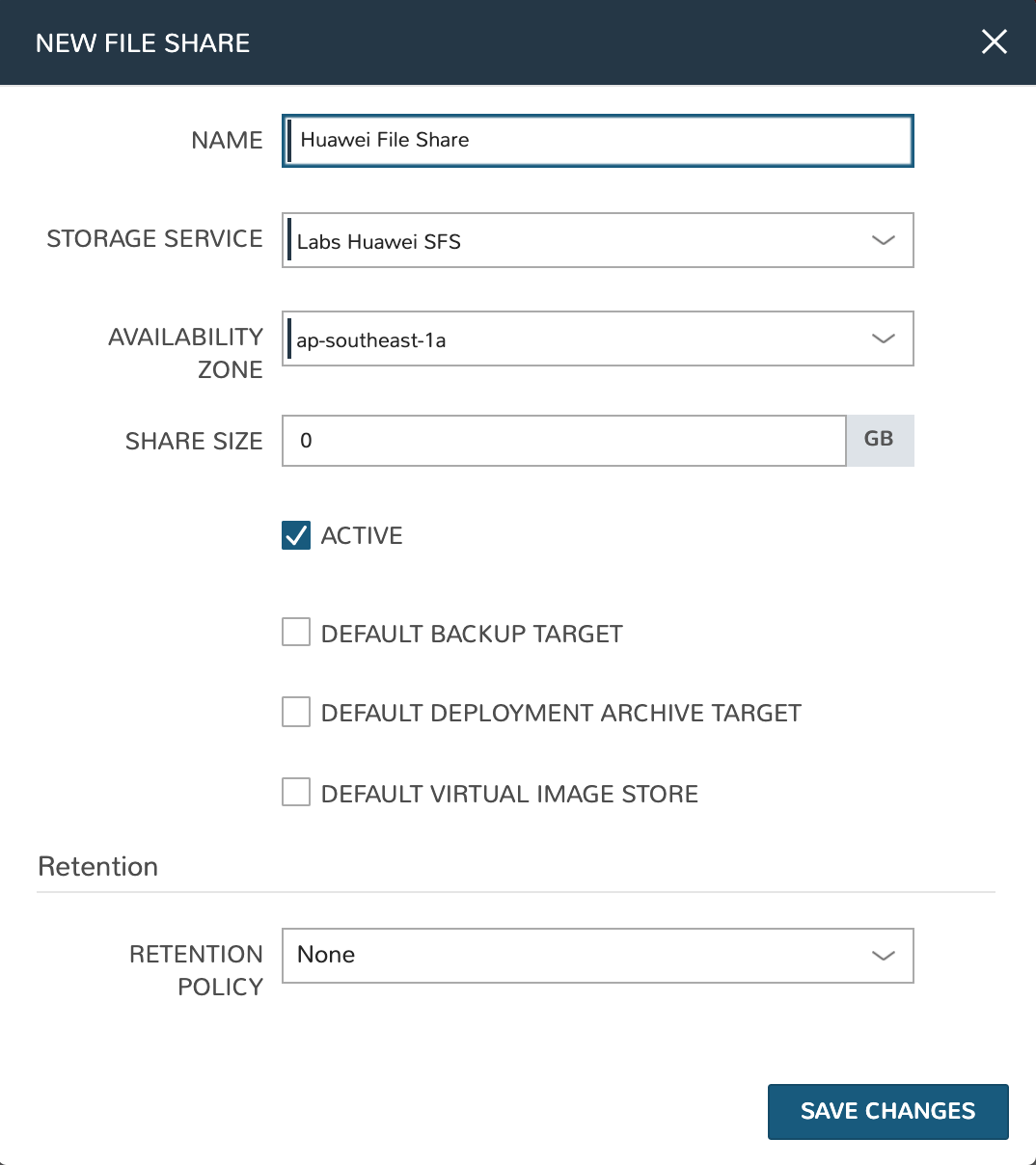The image size is (1036, 1165).
Task: Tick Default Deployment Archive Target checkbox
Action: tap(296, 713)
